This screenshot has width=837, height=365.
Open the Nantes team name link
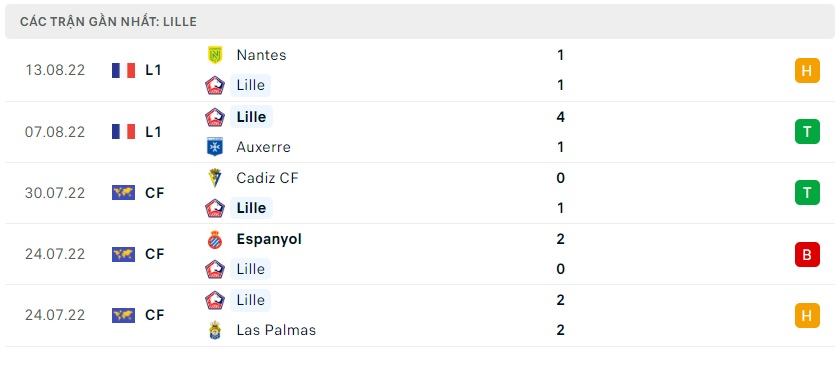(261, 55)
